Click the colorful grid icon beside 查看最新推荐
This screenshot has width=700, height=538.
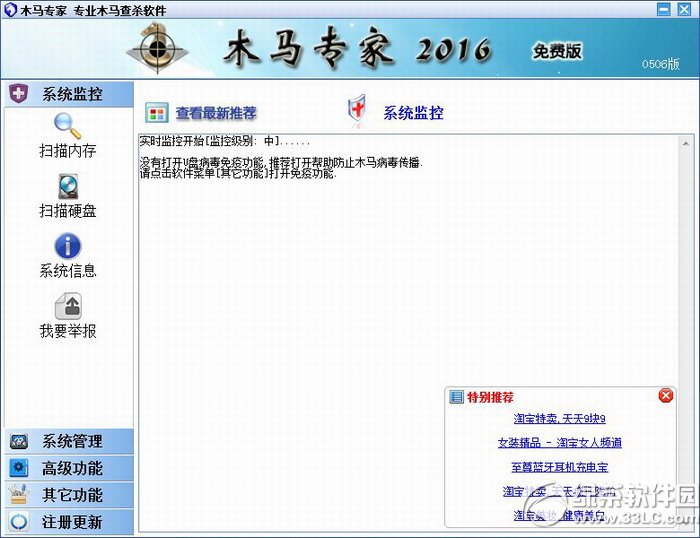point(157,113)
